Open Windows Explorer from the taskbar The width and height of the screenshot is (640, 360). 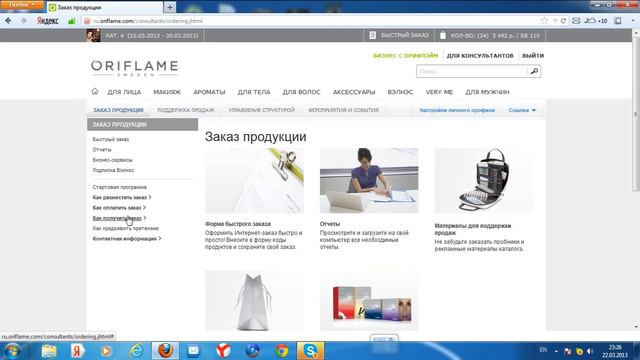tap(49, 351)
